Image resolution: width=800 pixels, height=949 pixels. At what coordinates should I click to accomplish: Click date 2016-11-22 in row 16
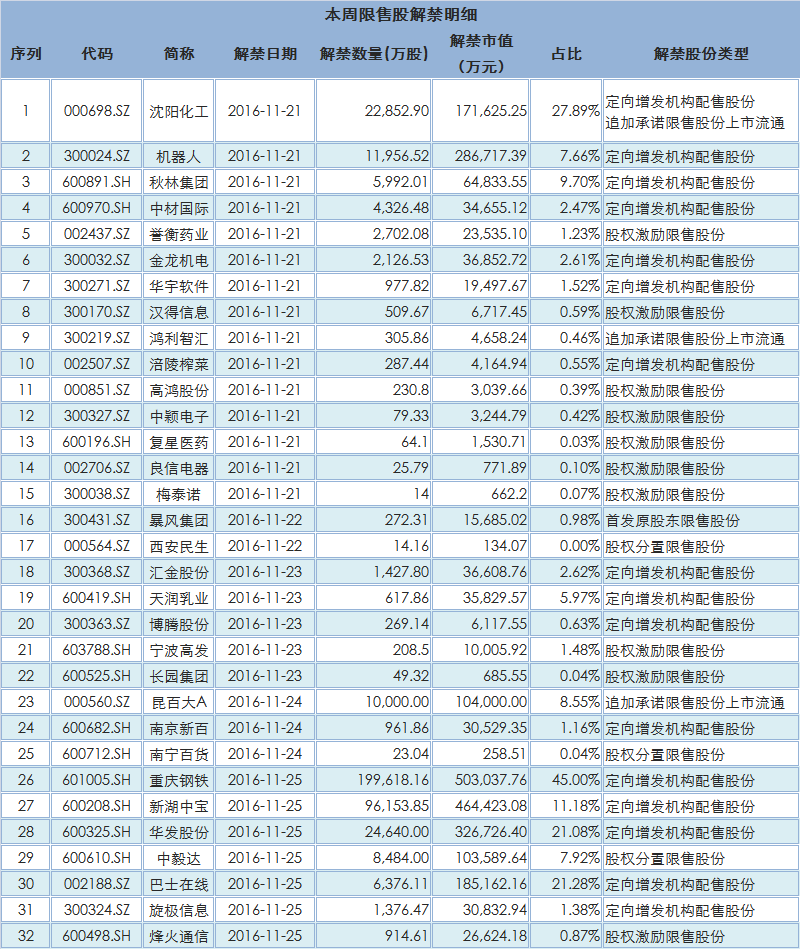pos(264,520)
